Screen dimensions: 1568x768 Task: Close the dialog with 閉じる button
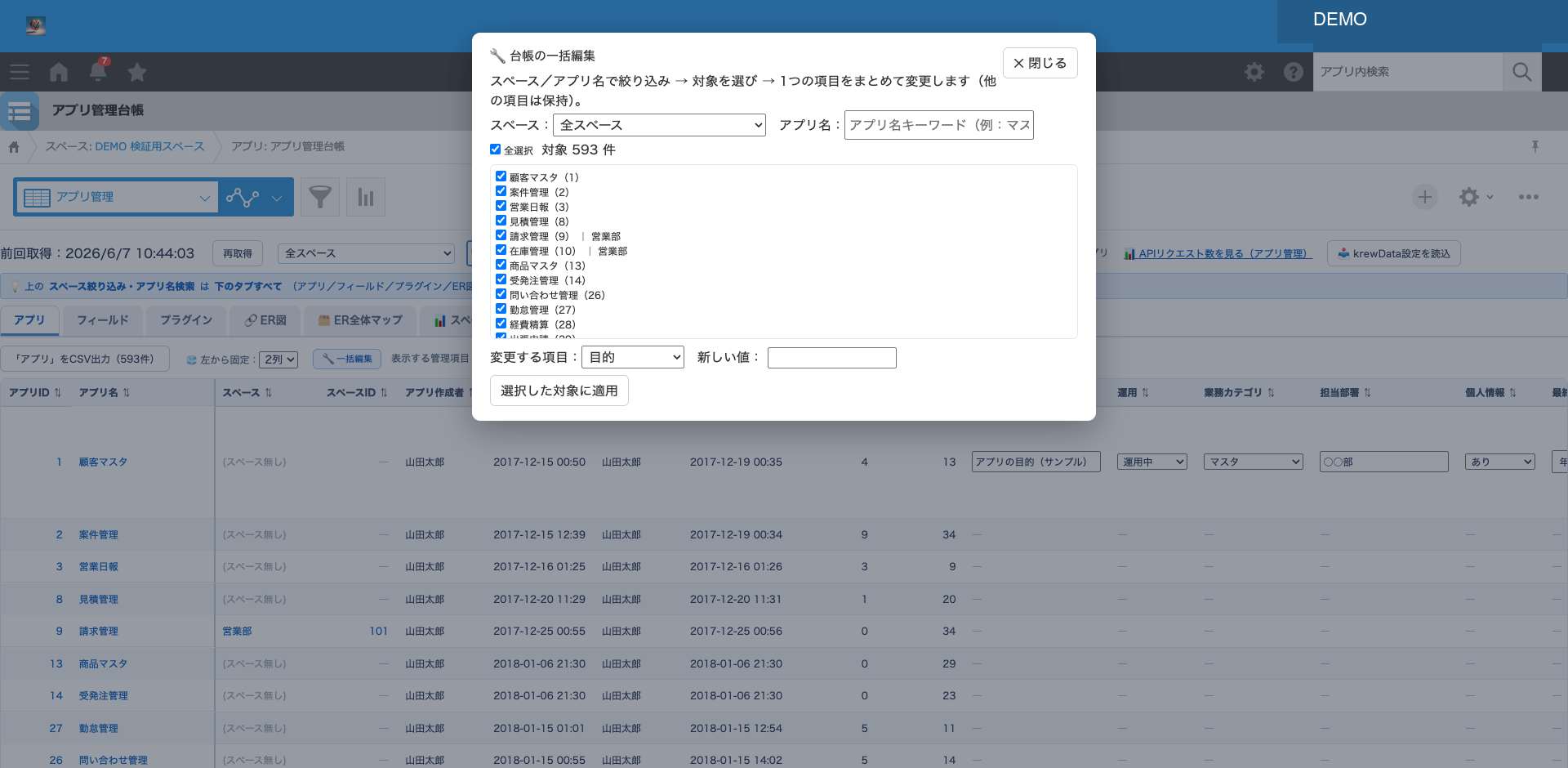[1040, 63]
